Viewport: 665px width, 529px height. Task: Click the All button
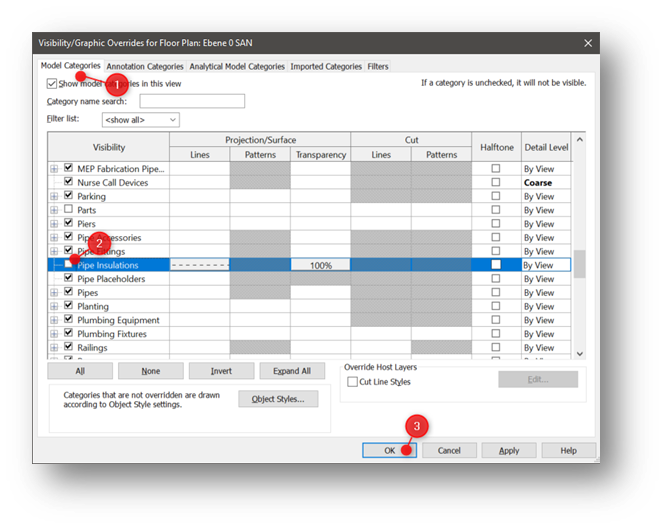point(80,371)
